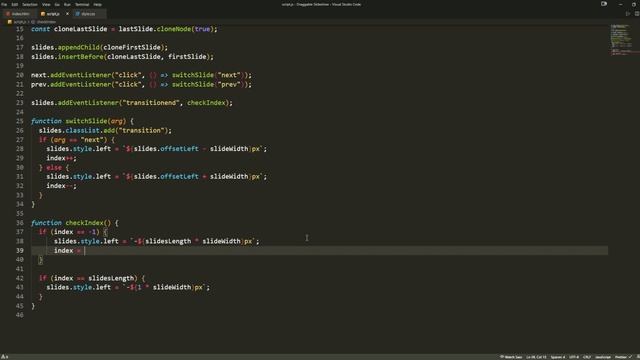Open the Help menu

pos(98,4)
